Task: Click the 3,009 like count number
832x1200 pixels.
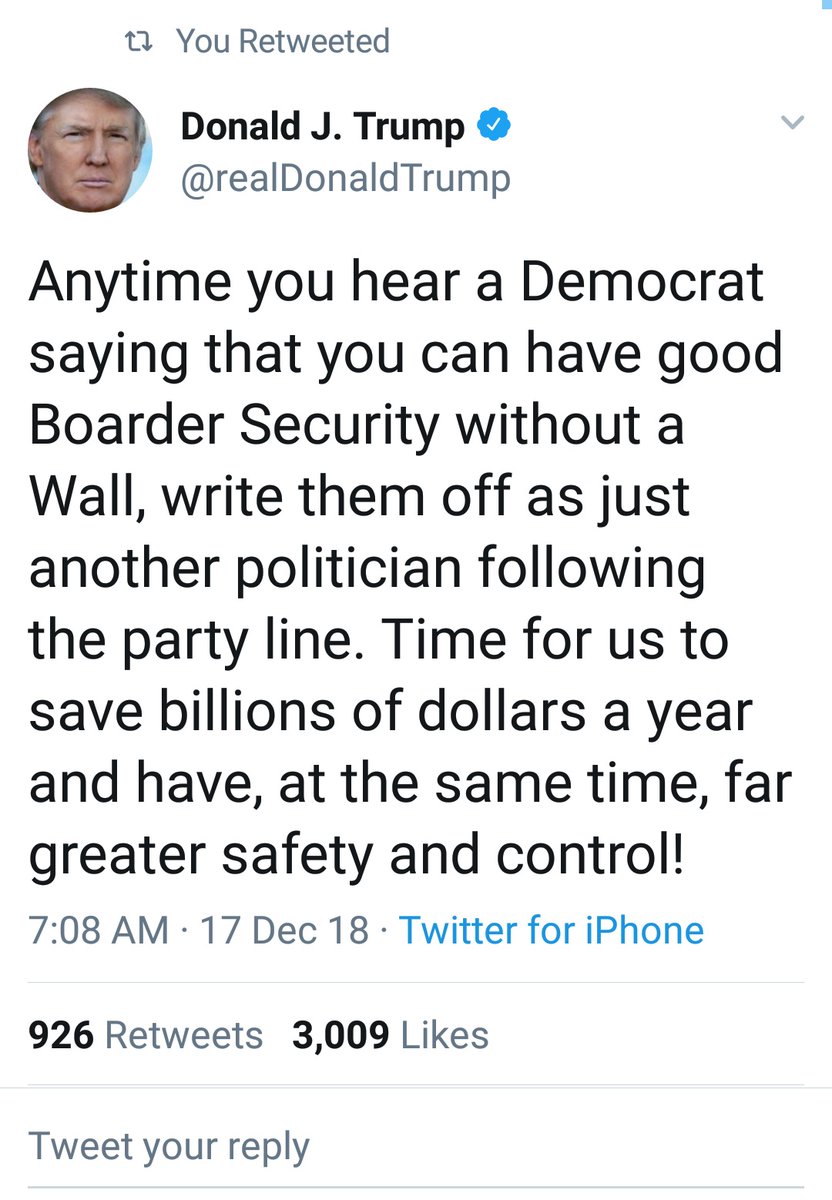Action: tap(340, 1036)
